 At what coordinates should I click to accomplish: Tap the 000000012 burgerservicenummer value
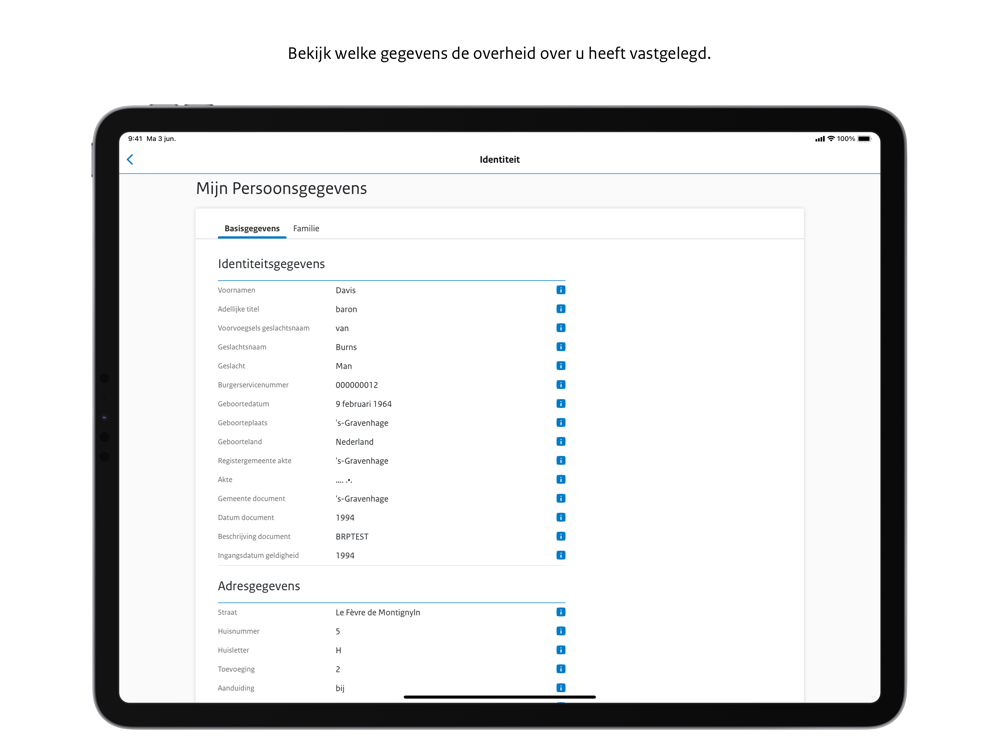(x=357, y=385)
